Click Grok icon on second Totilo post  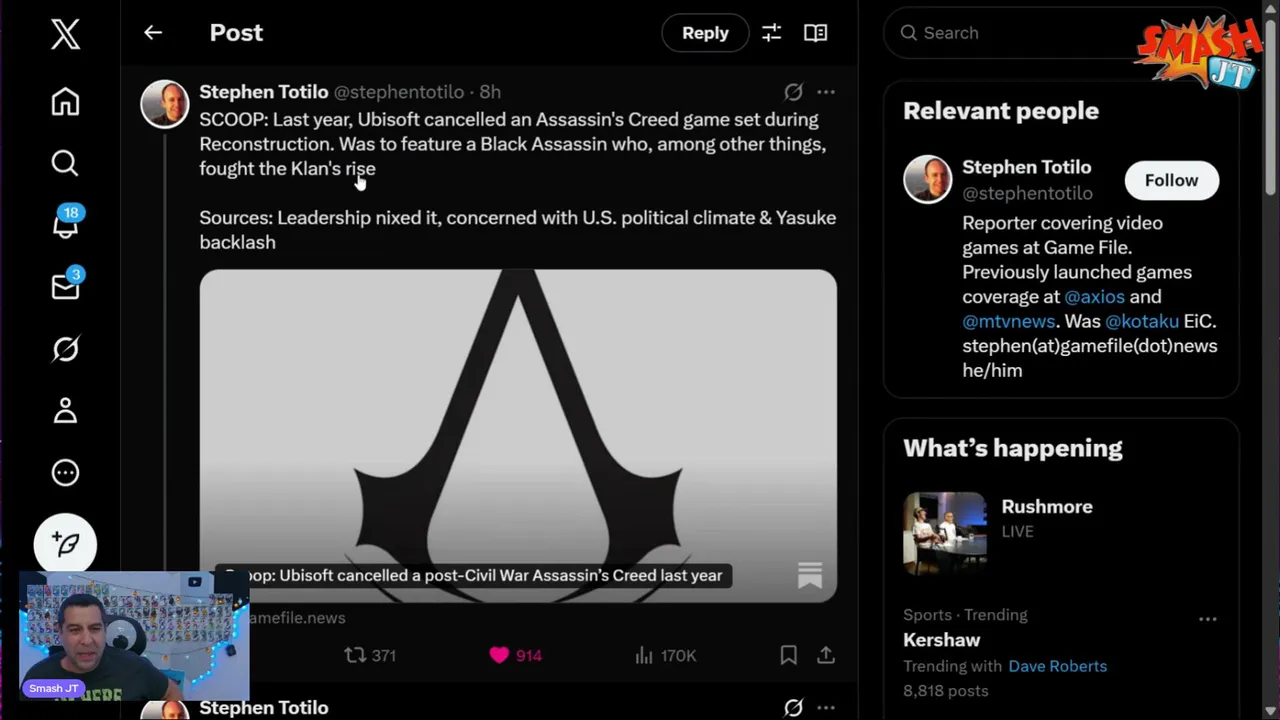(x=793, y=708)
